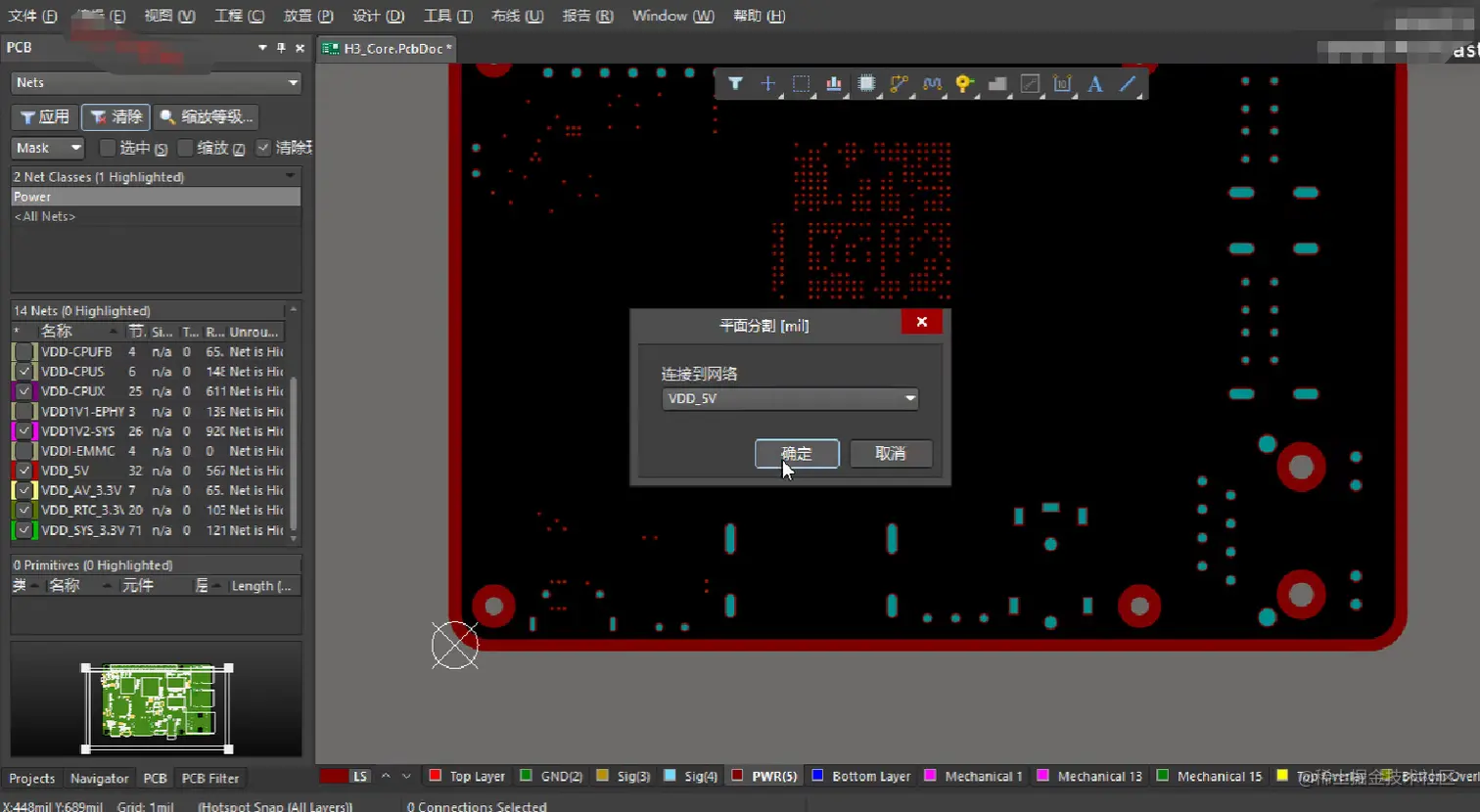1480x812 pixels.
Task: Toggle the 清除 existing checkbox
Action: pyautogui.click(x=263, y=148)
